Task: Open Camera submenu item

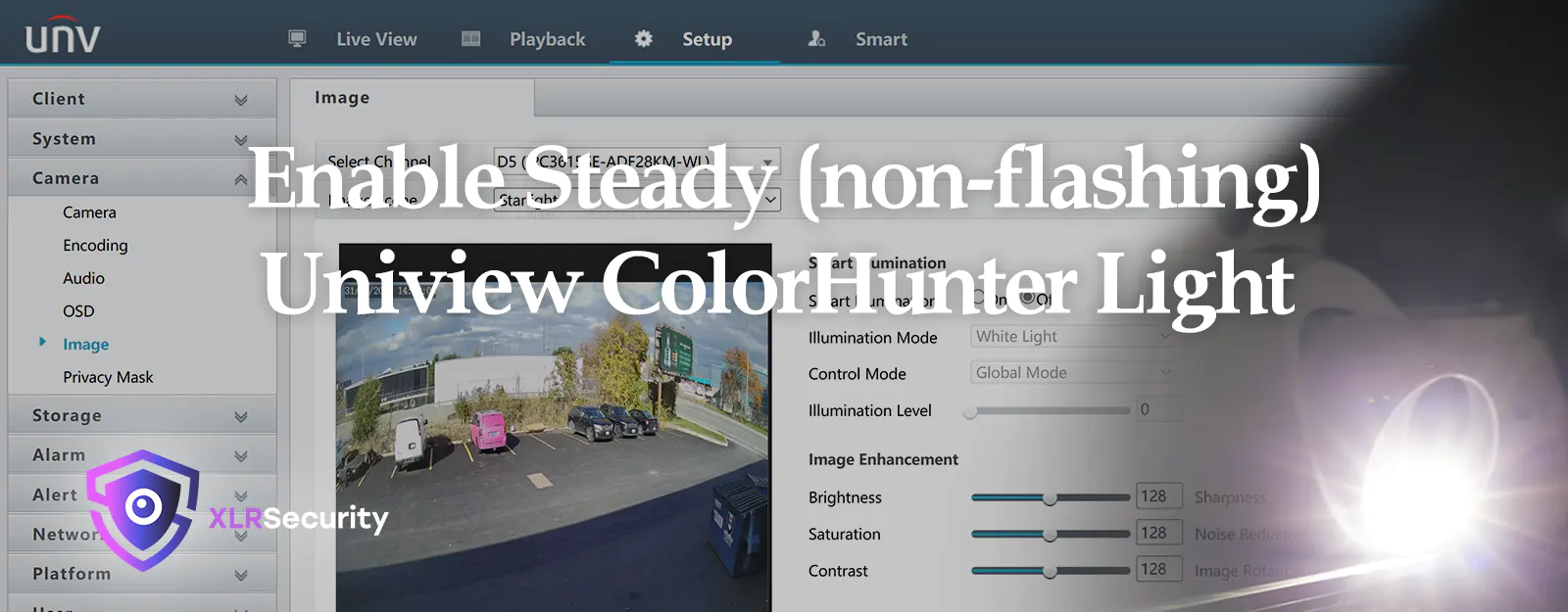Action: click(x=89, y=212)
